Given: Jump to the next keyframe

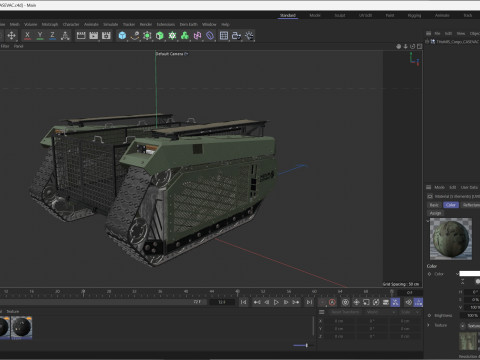Looking at the screenshot, I should [296, 302].
